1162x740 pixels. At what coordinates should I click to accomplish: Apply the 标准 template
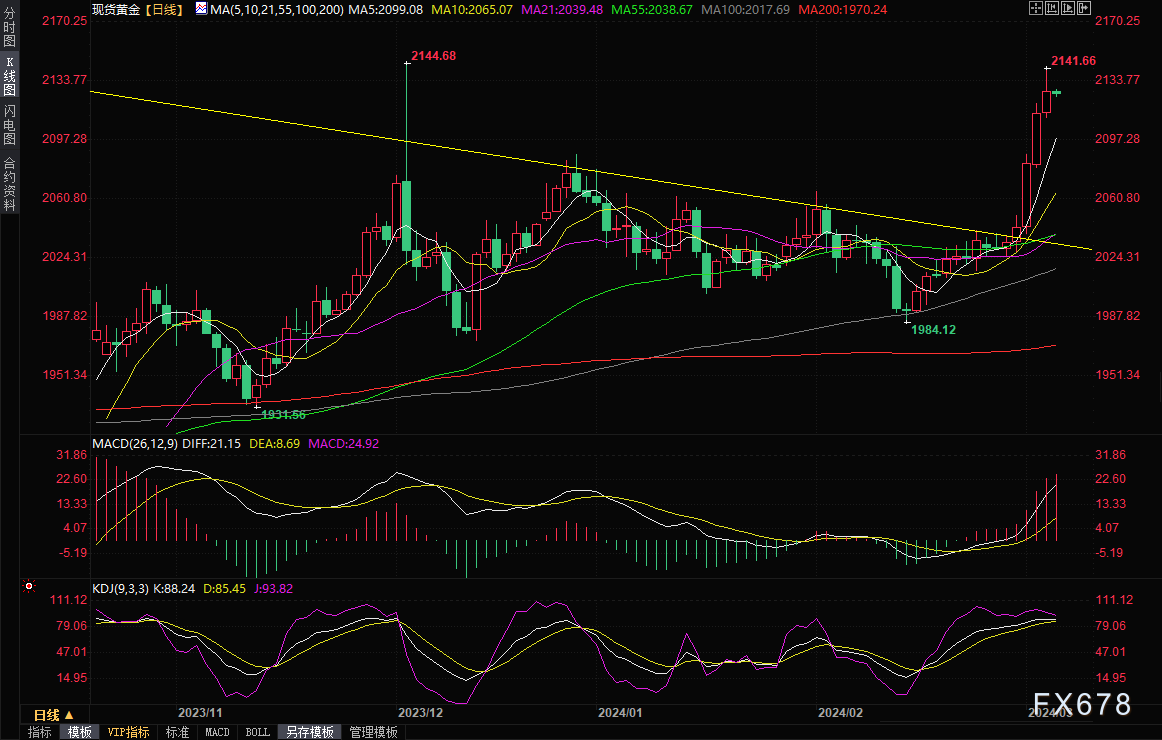click(x=177, y=732)
